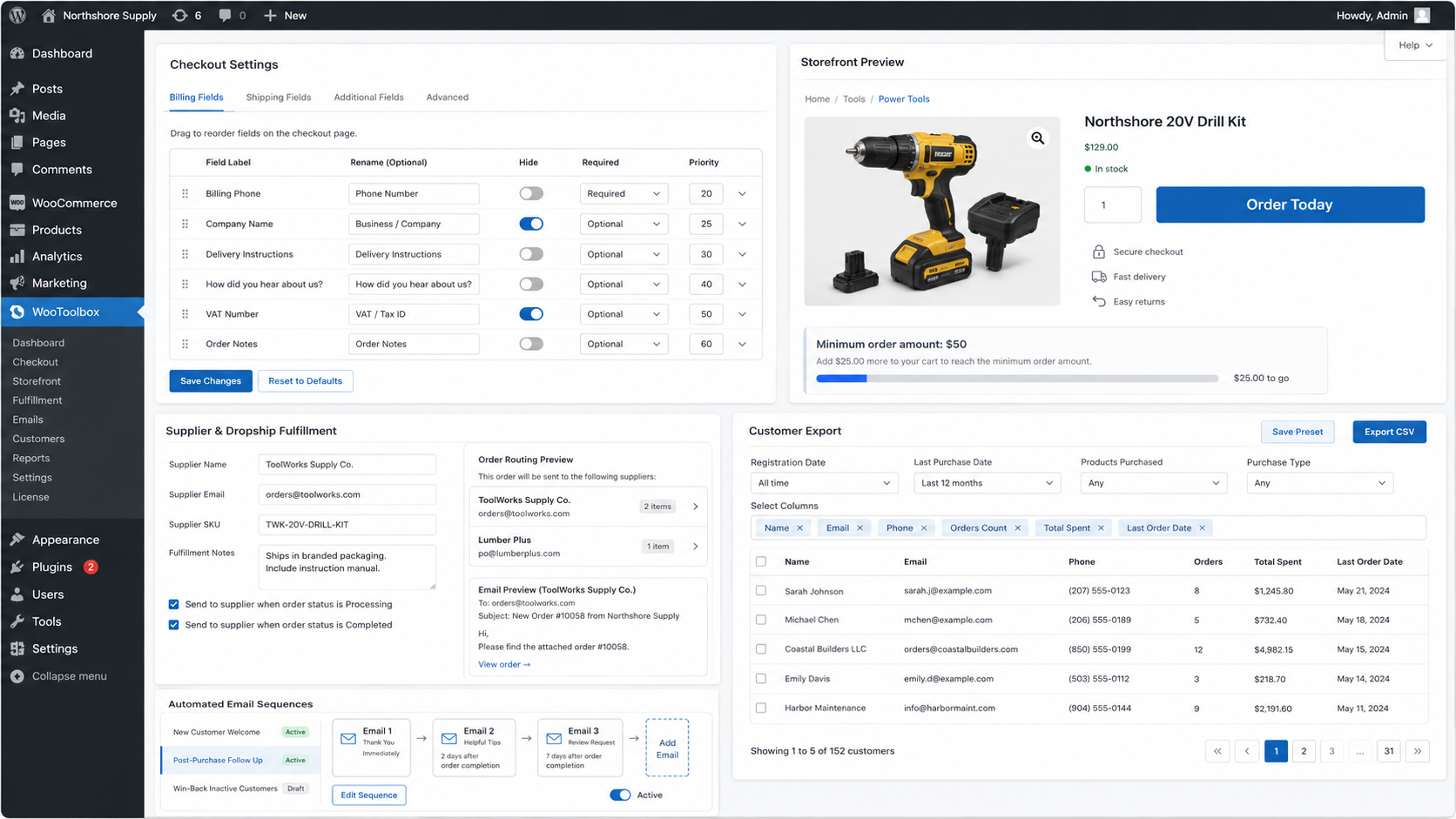This screenshot has height=819, width=1456.
Task: Click minimum order amount progress bar
Action: click(1017, 379)
